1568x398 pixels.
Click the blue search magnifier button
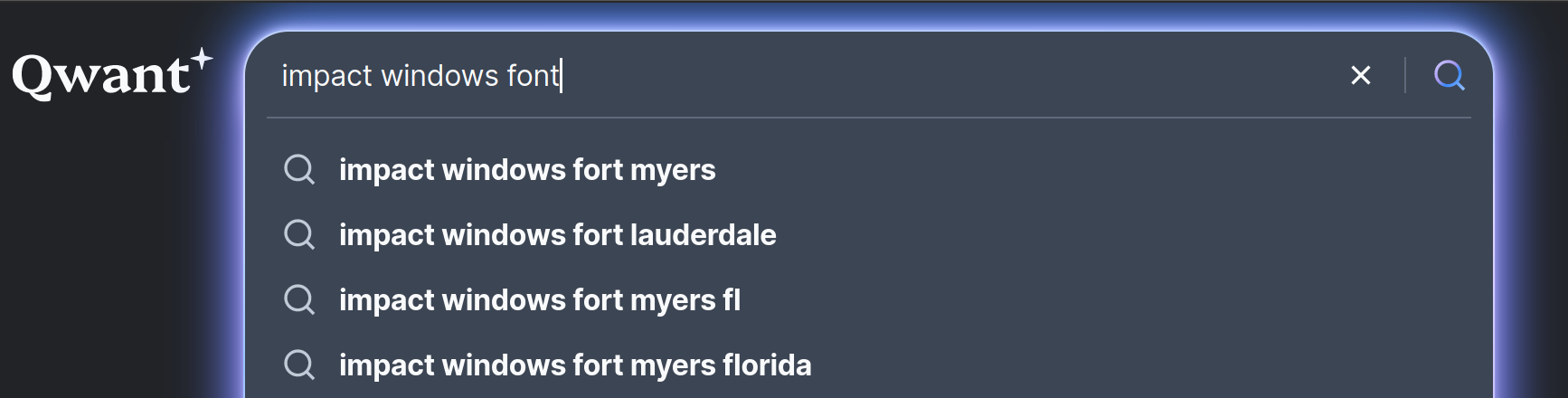1449,75
